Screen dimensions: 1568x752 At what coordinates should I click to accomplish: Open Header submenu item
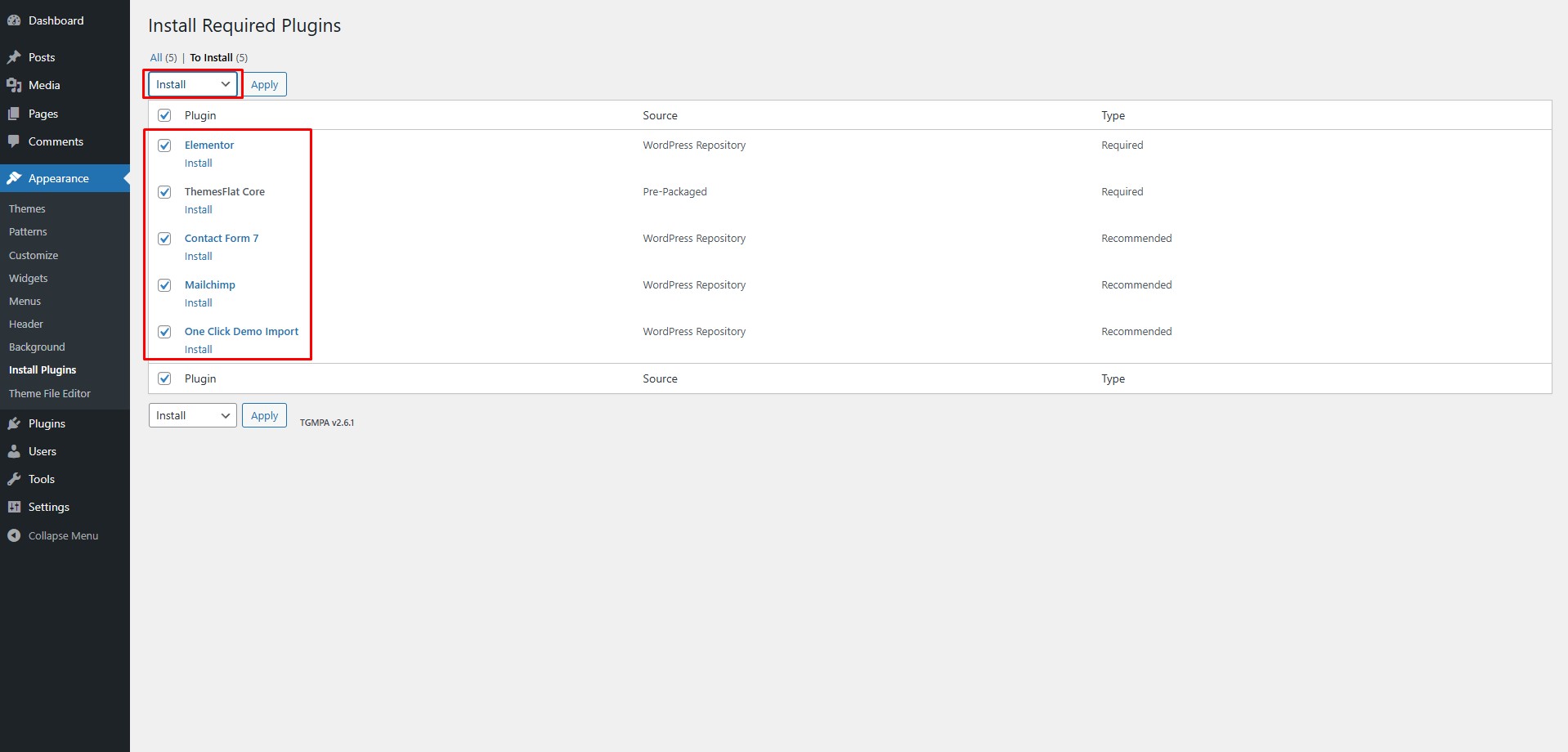pos(26,324)
